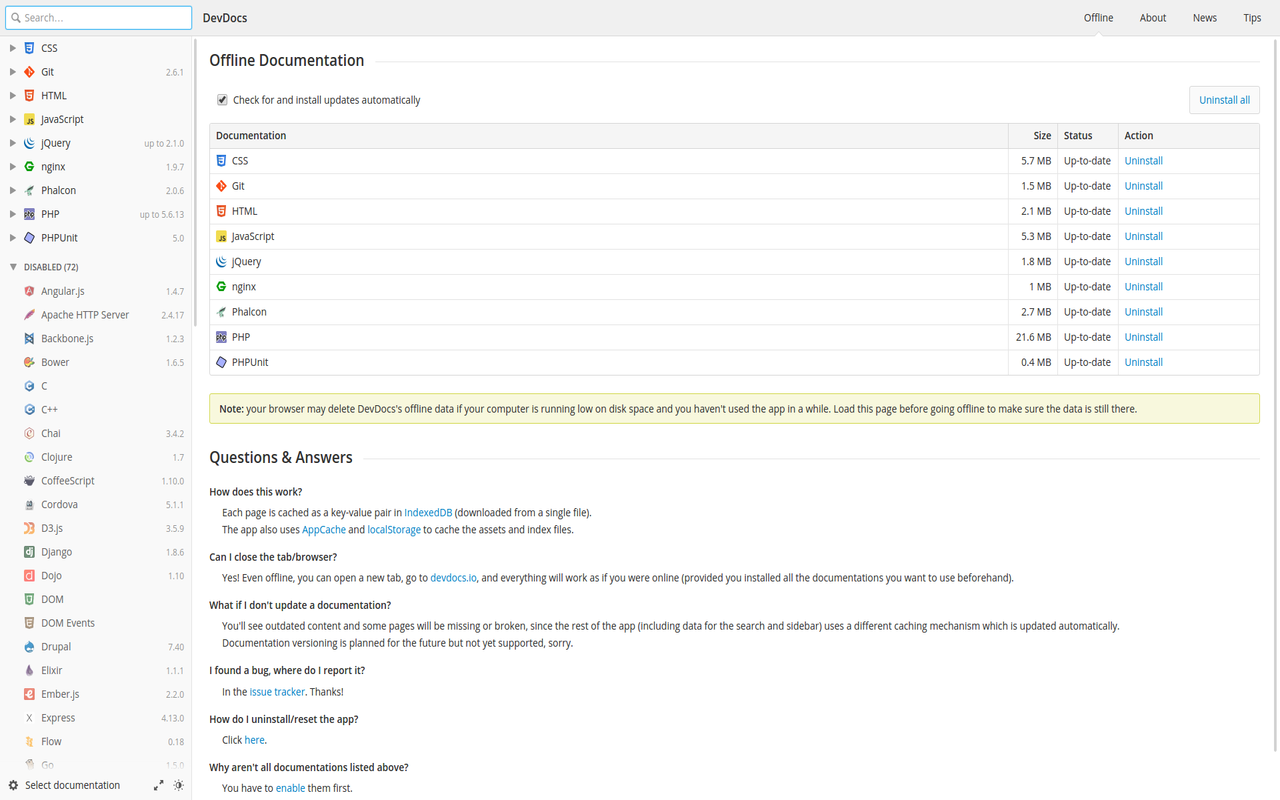The height and width of the screenshot is (800, 1280).
Task: Click the Uninstall all button
Action: point(1224,100)
